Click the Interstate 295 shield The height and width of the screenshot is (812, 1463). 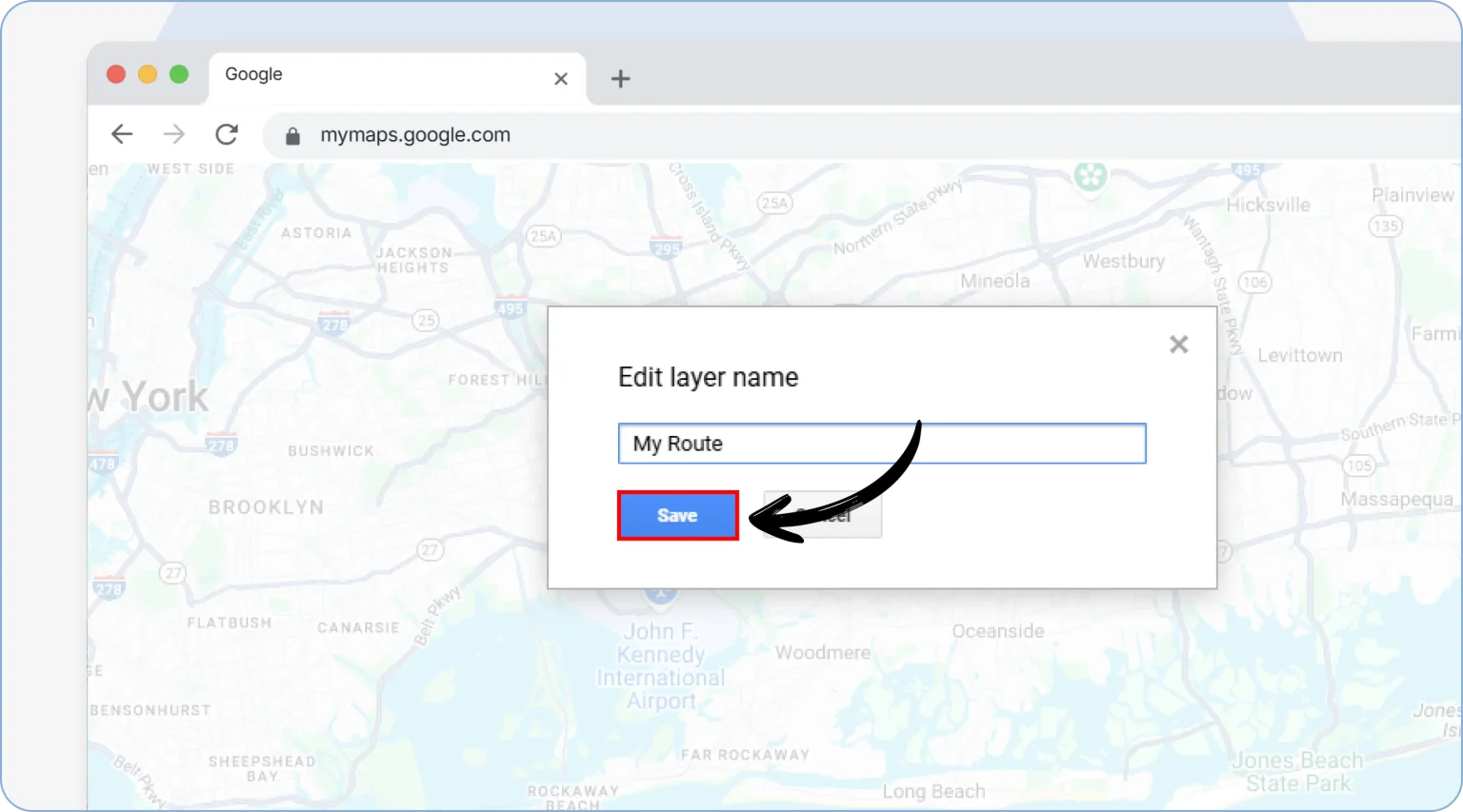tap(666, 247)
